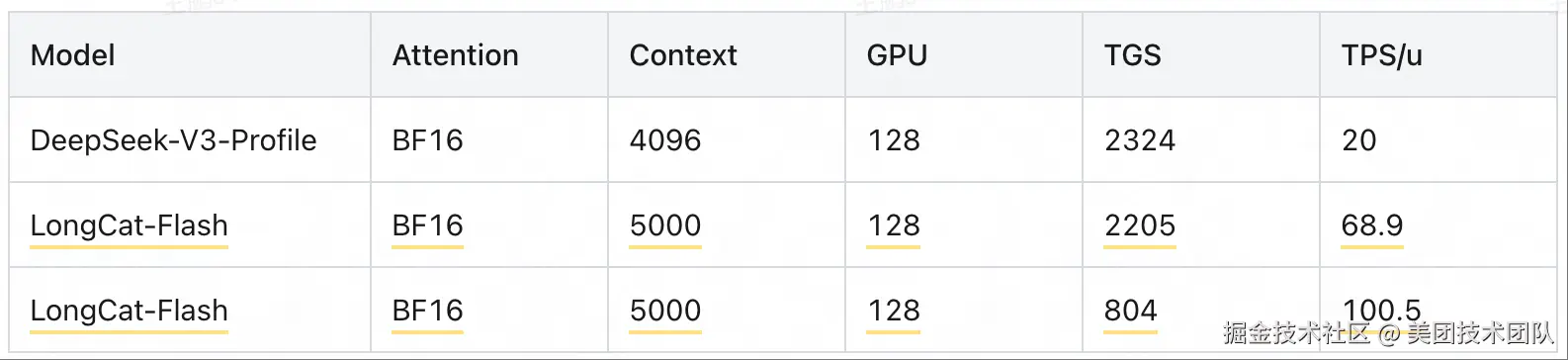Viewport: 1568px width, 360px height.
Task: Click BF16 in the DeepSeek-V3-Profile row
Action: tap(428, 140)
